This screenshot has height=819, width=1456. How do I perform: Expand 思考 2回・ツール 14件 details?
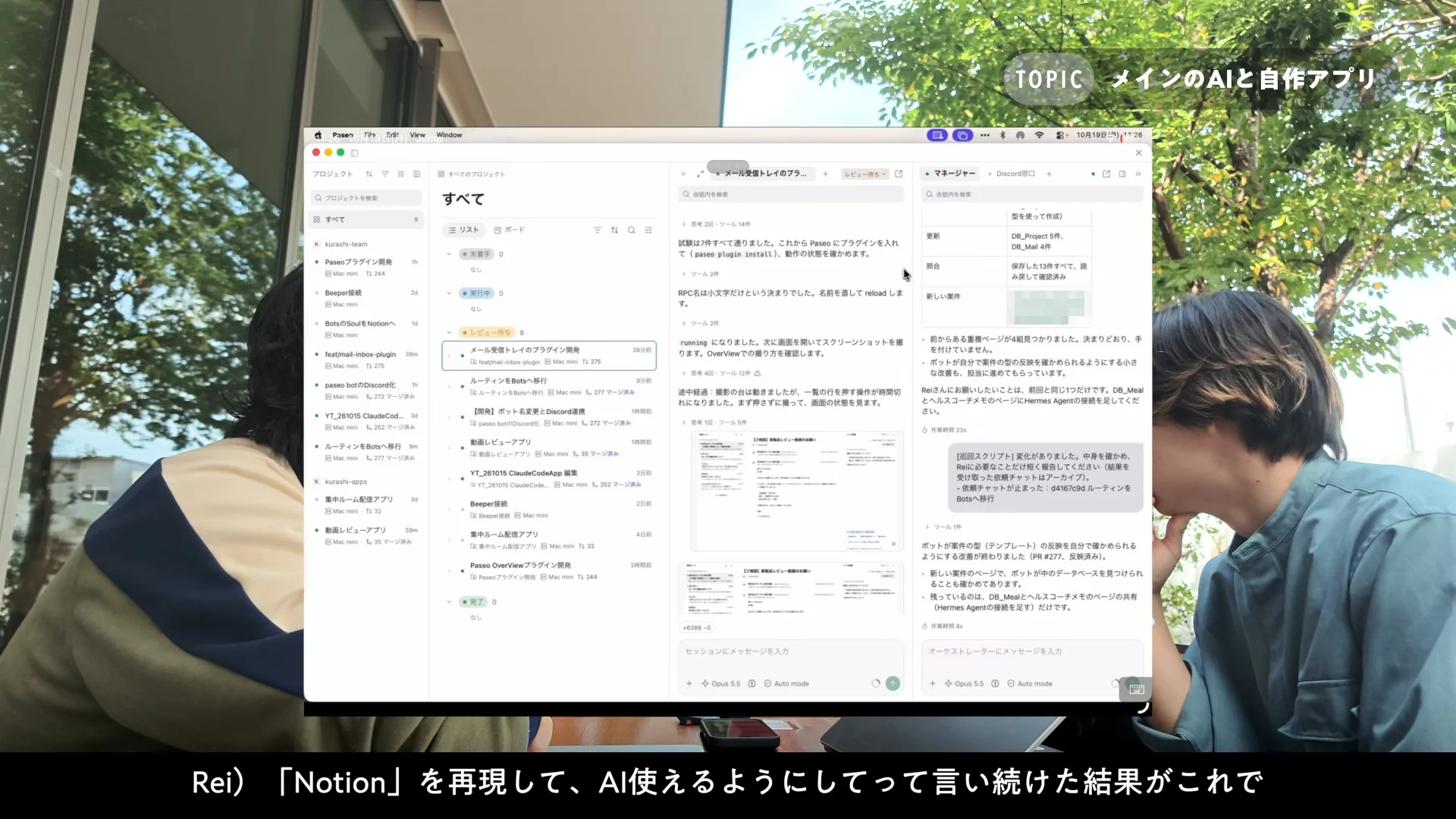[x=717, y=224]
